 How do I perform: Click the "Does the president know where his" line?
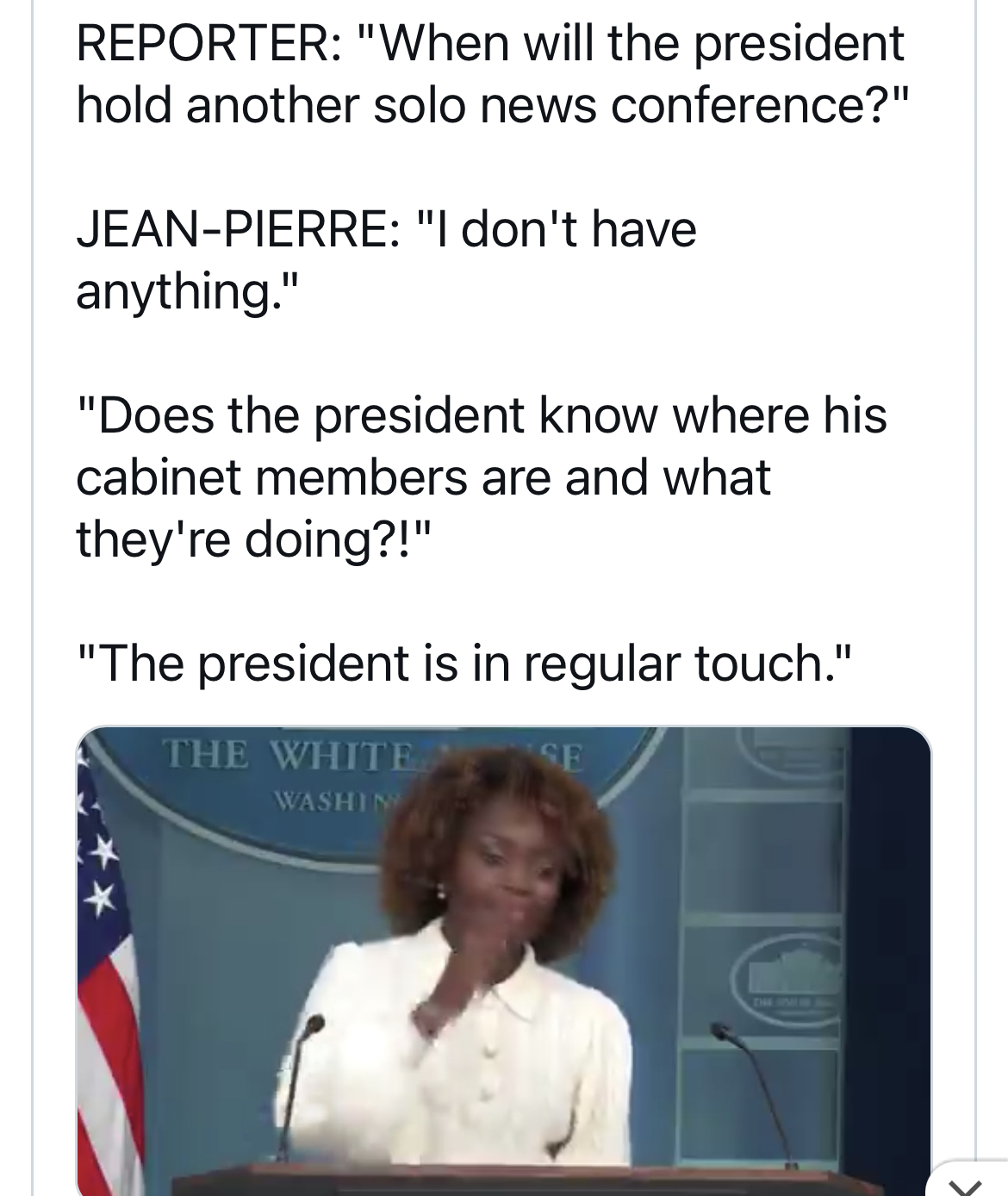[481, 414]
